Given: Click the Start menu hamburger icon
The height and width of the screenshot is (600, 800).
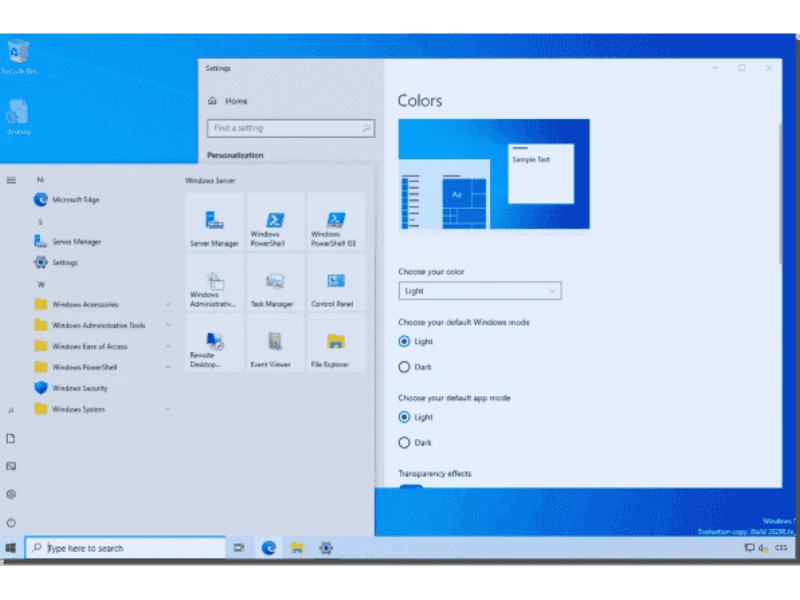Looking at the screenshot, I should pyautogui.click(x=11, y=180).
